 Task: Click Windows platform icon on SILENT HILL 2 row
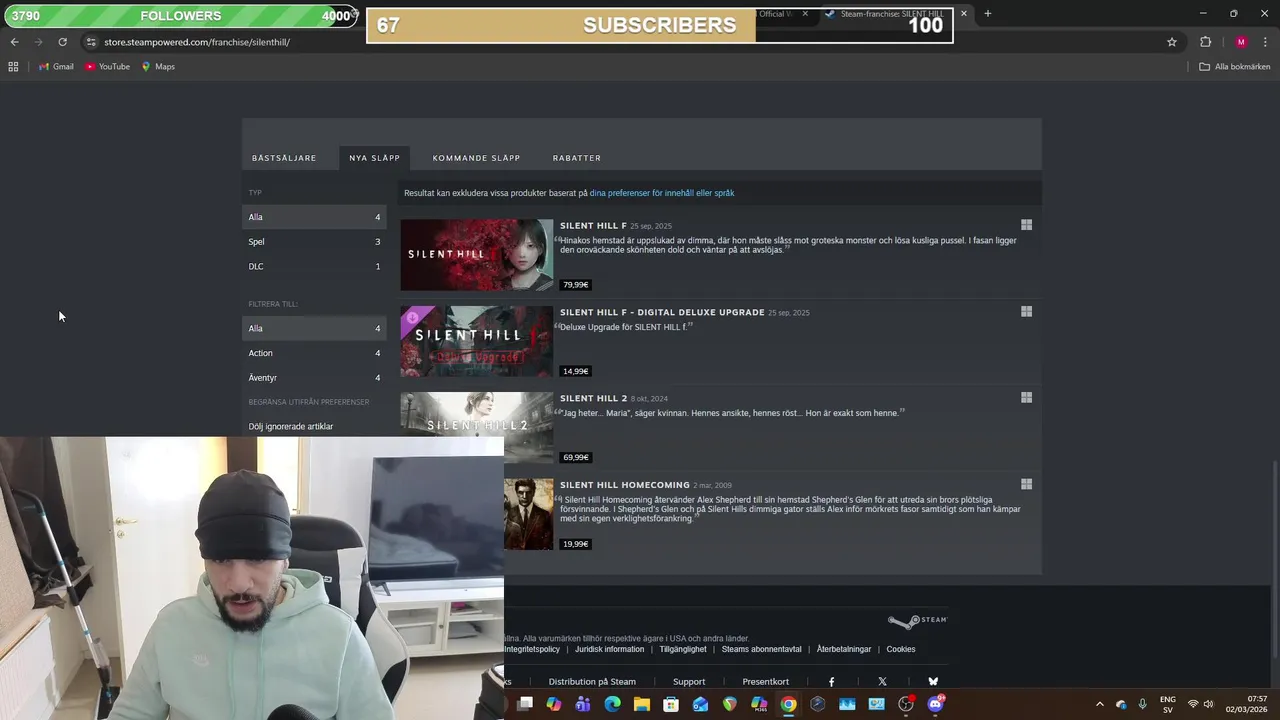point(1026,397)
